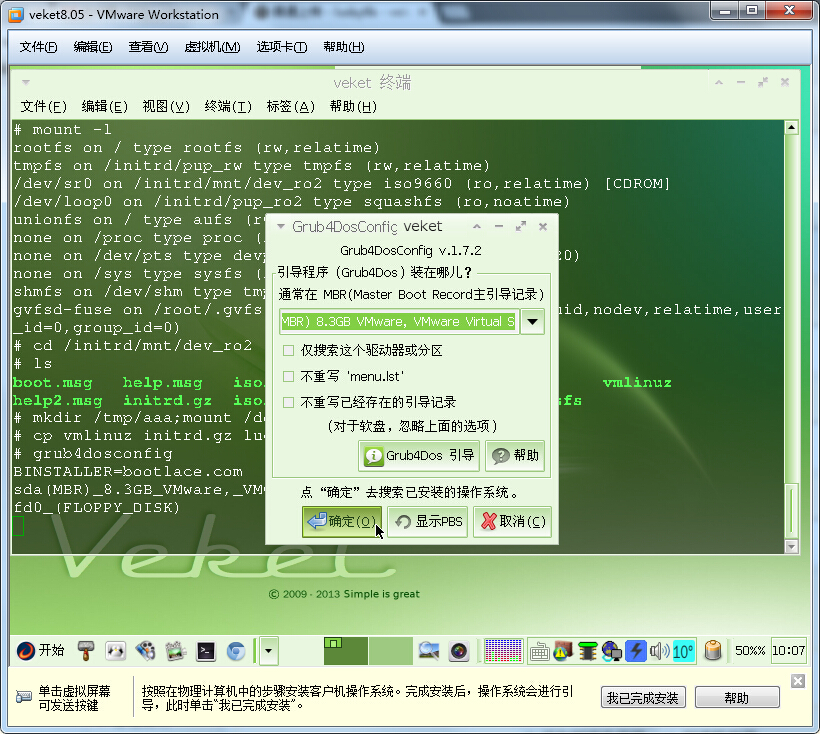Open the keyboard layout tray icon
The height and width of the screenshot is (734, 820).
coord(539,651)
